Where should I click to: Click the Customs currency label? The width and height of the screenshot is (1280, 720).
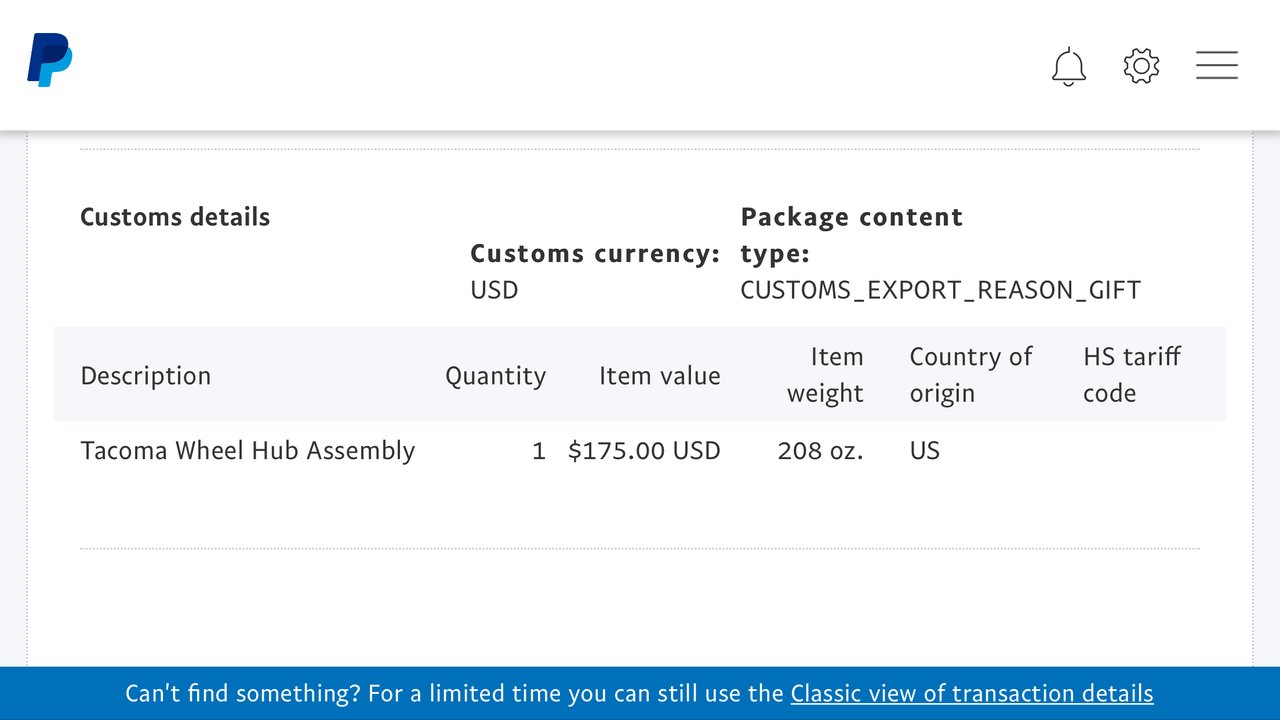(x=595, y=254)
